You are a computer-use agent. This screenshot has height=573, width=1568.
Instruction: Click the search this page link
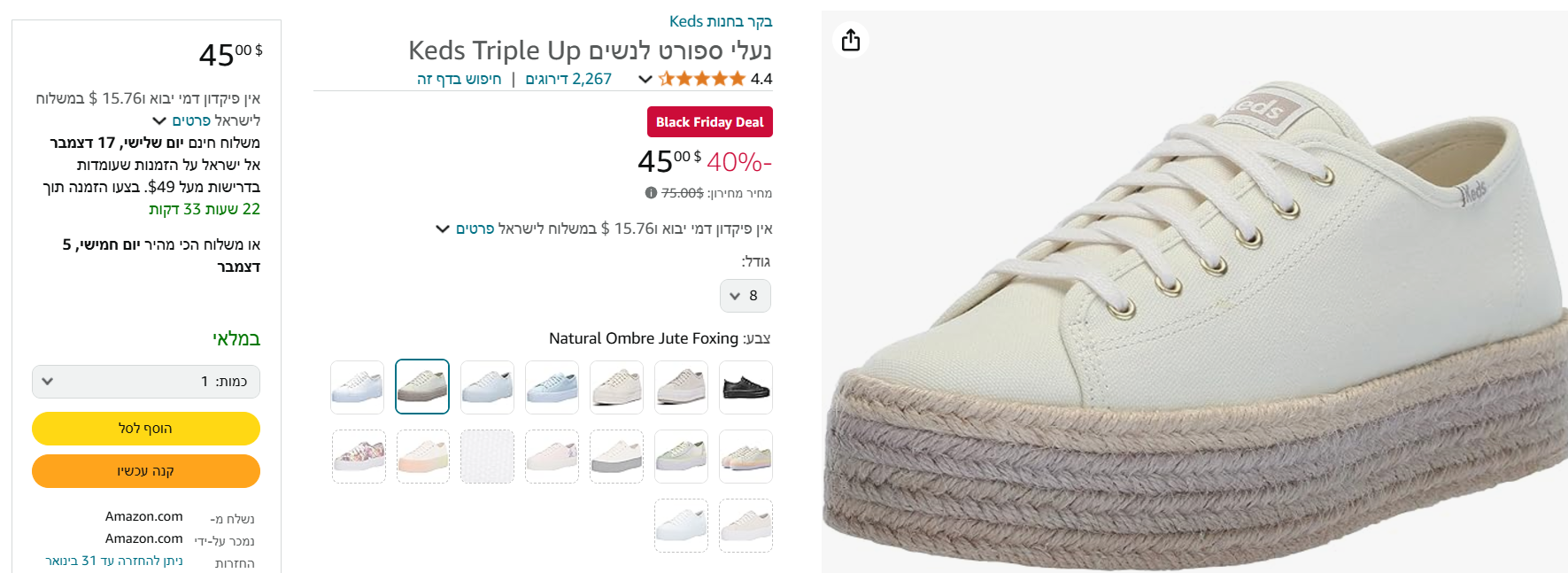(459, 79)
